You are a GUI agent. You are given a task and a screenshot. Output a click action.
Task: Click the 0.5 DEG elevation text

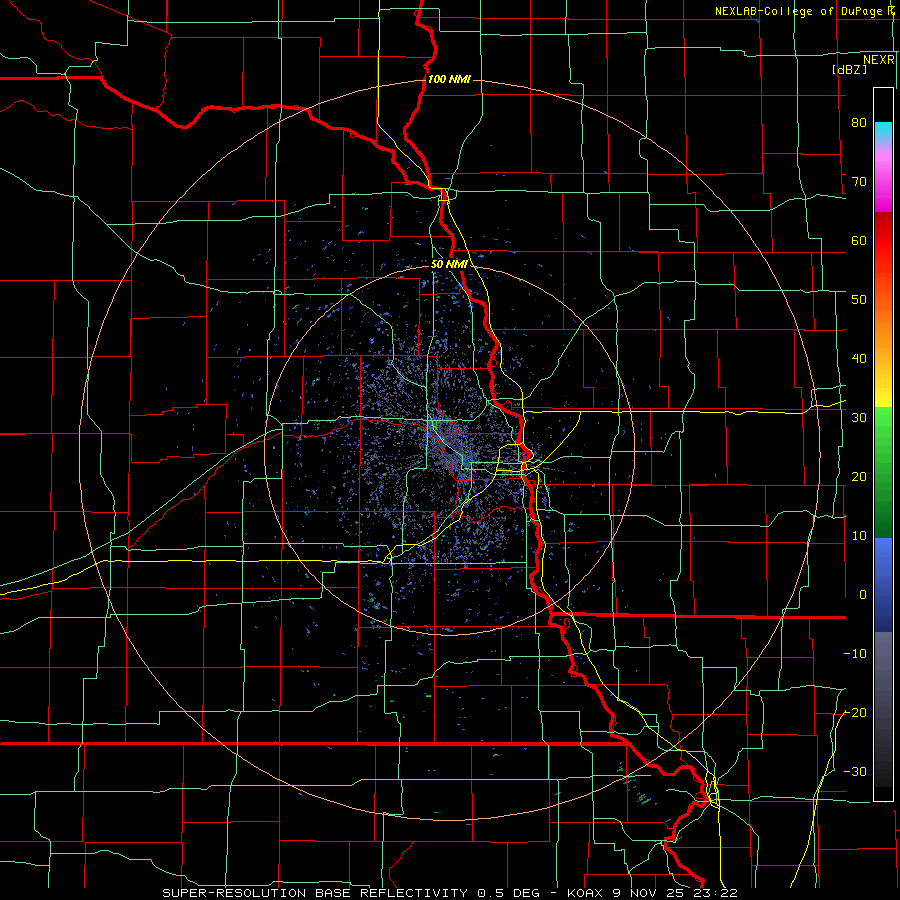pyautogui.click(x=509, y=893)
